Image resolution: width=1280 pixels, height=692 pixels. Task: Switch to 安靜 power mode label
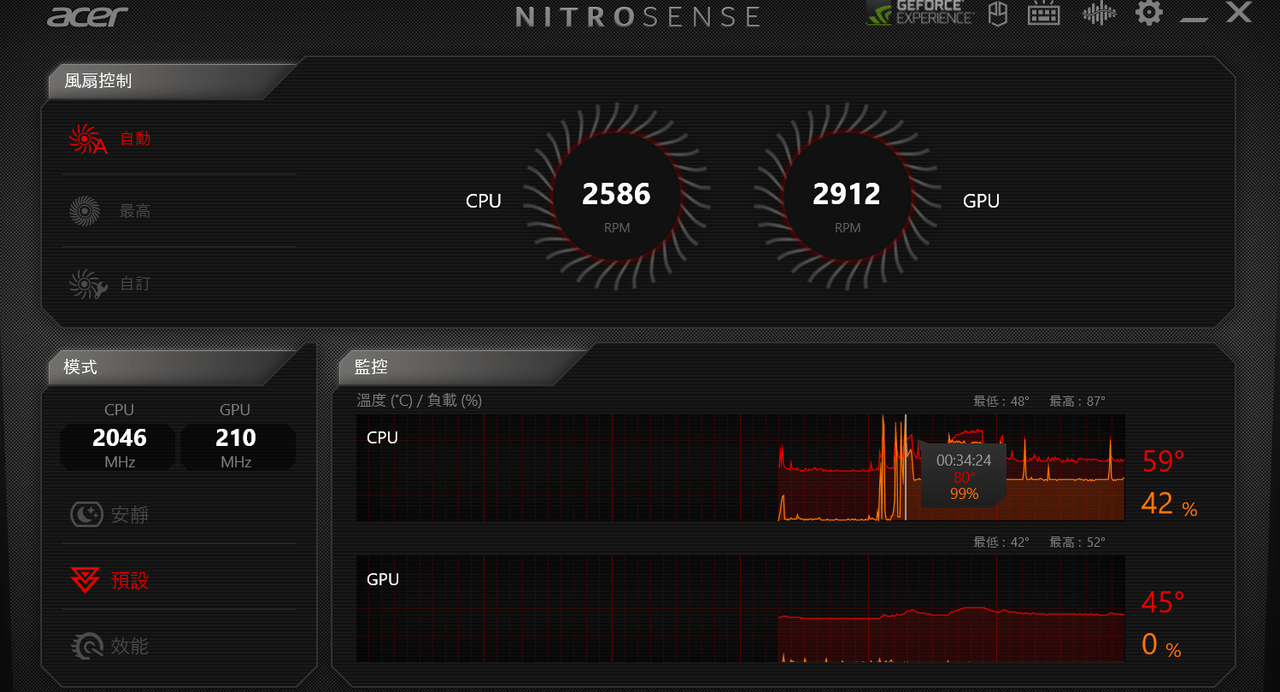click(x=130, y=515)
